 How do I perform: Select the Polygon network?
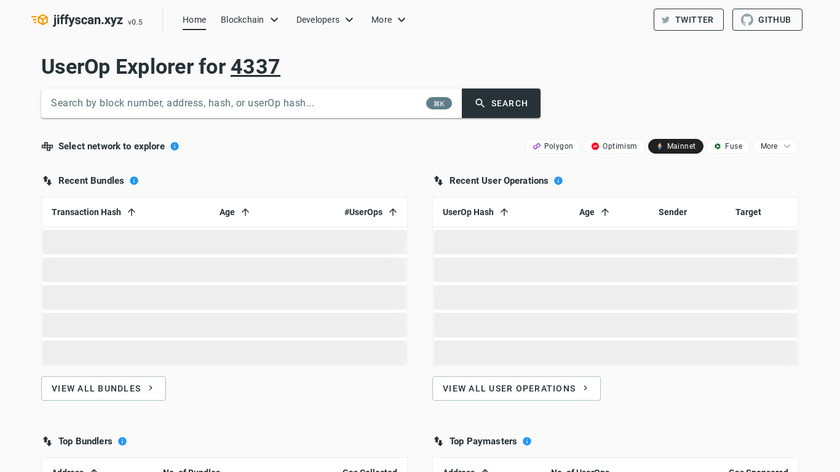click(x=553, y=146)
